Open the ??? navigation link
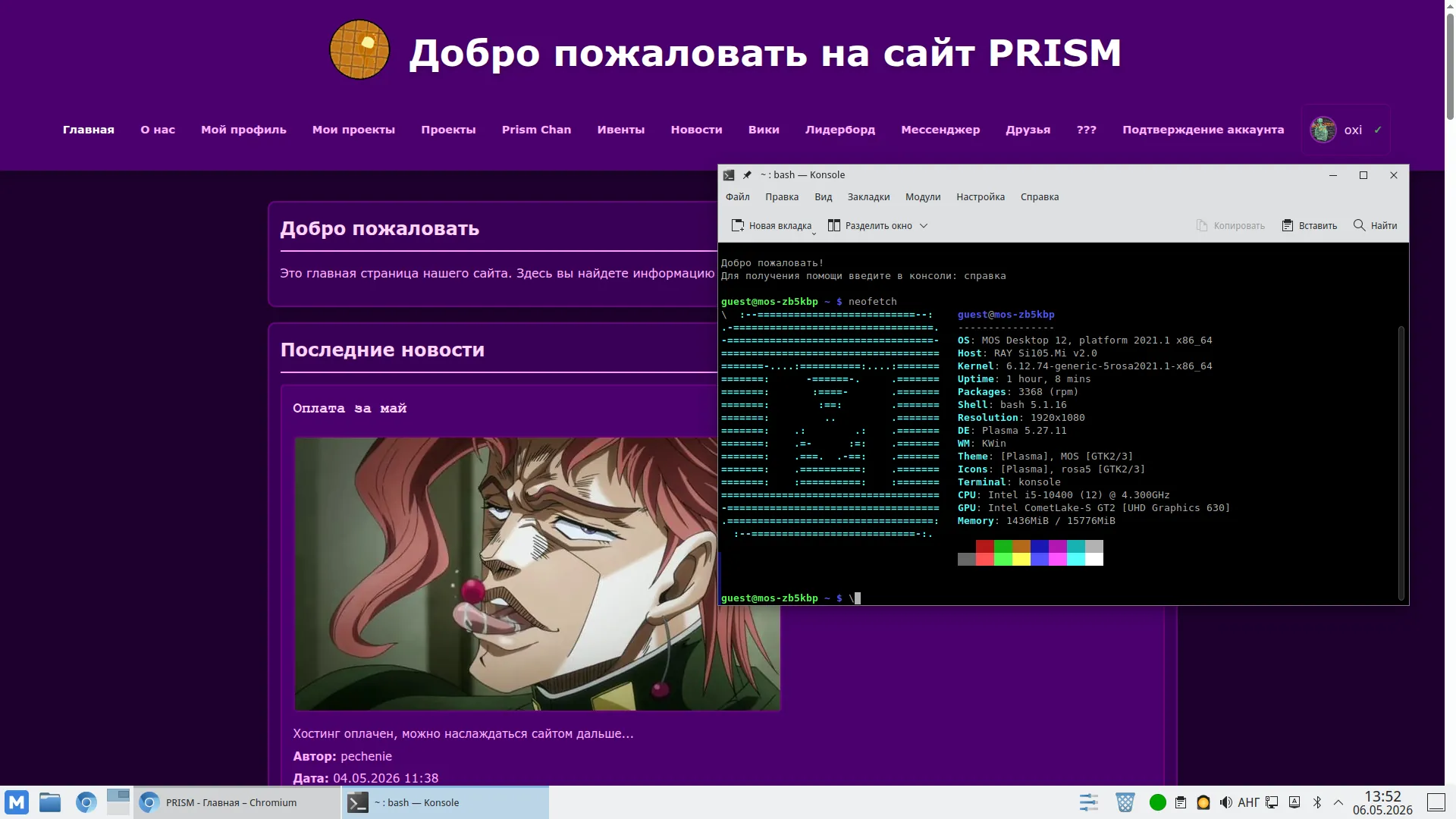Viewport: 1456px width, 819px height. (1087, 130)
